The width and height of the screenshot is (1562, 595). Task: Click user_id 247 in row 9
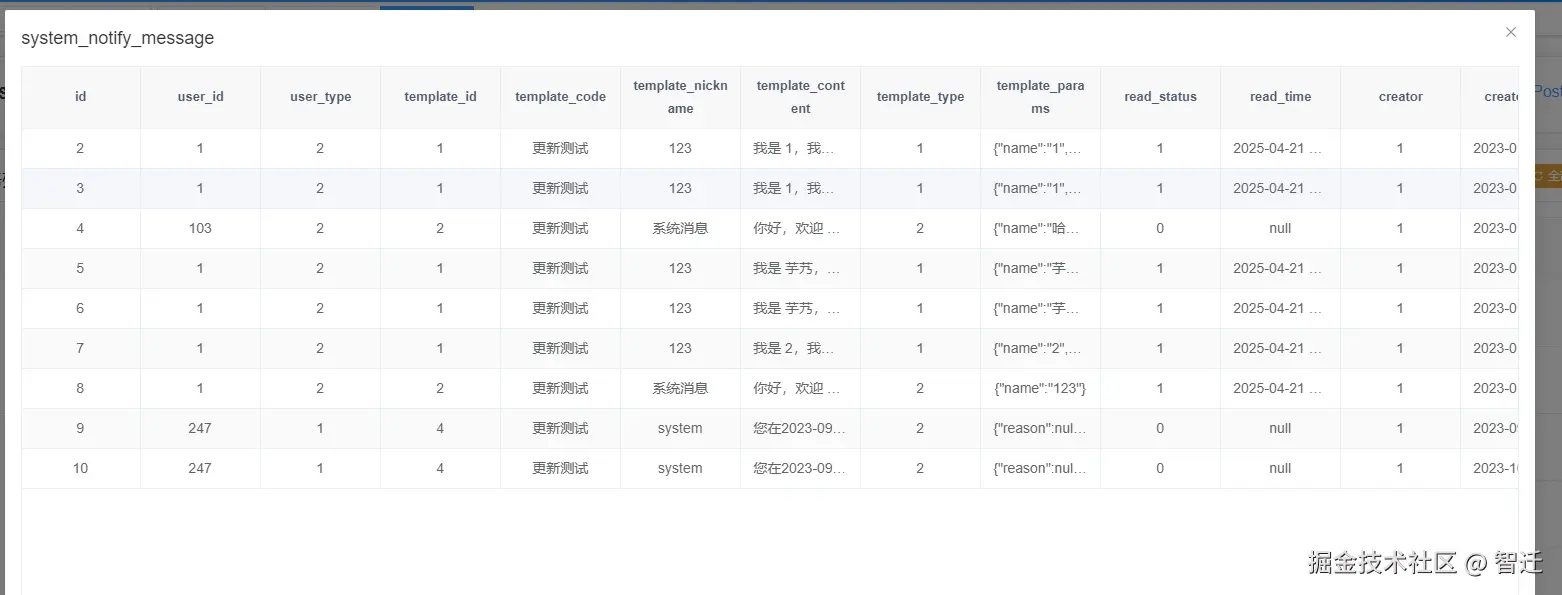(x=200, y=428)
